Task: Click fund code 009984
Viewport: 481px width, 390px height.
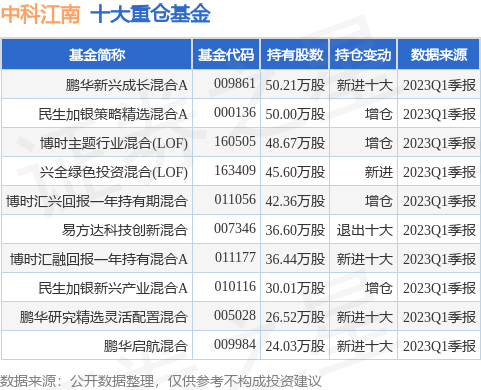Action: (235, 344)
